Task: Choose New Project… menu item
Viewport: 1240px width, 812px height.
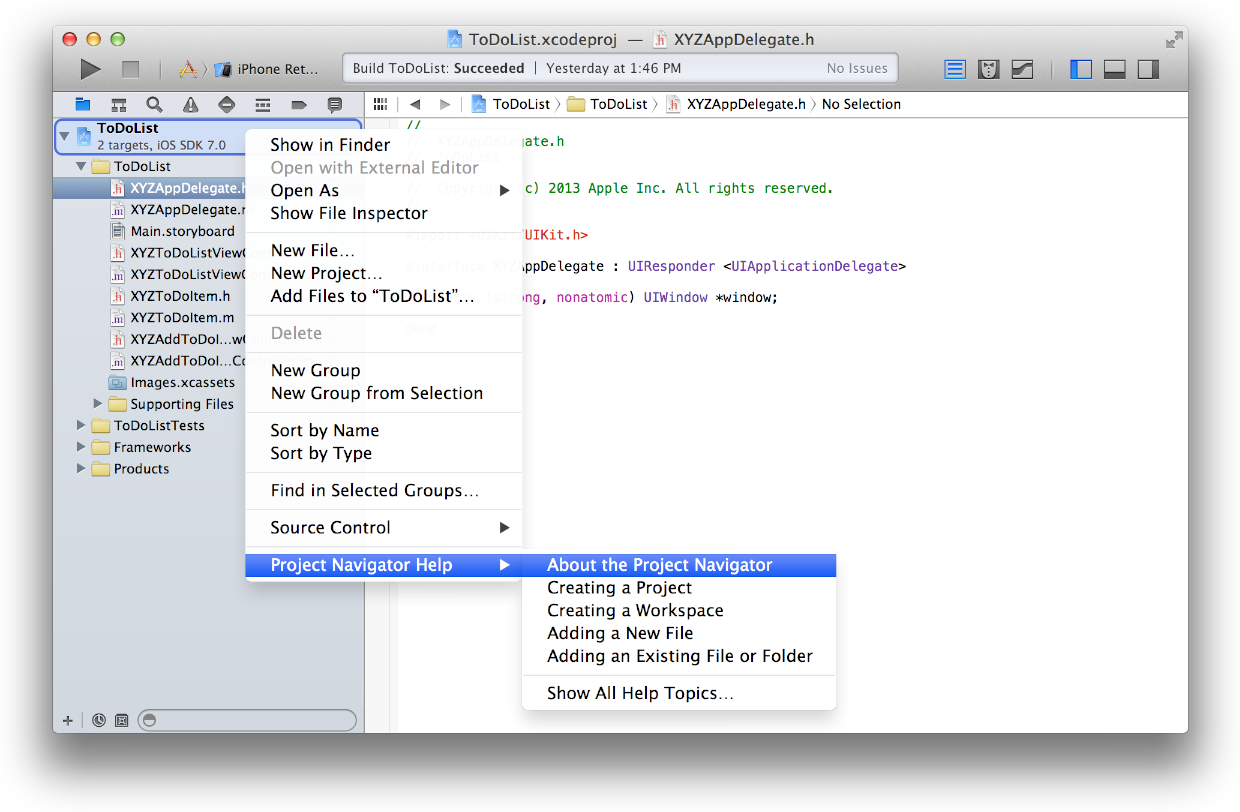Action: [x=384, y=273]
